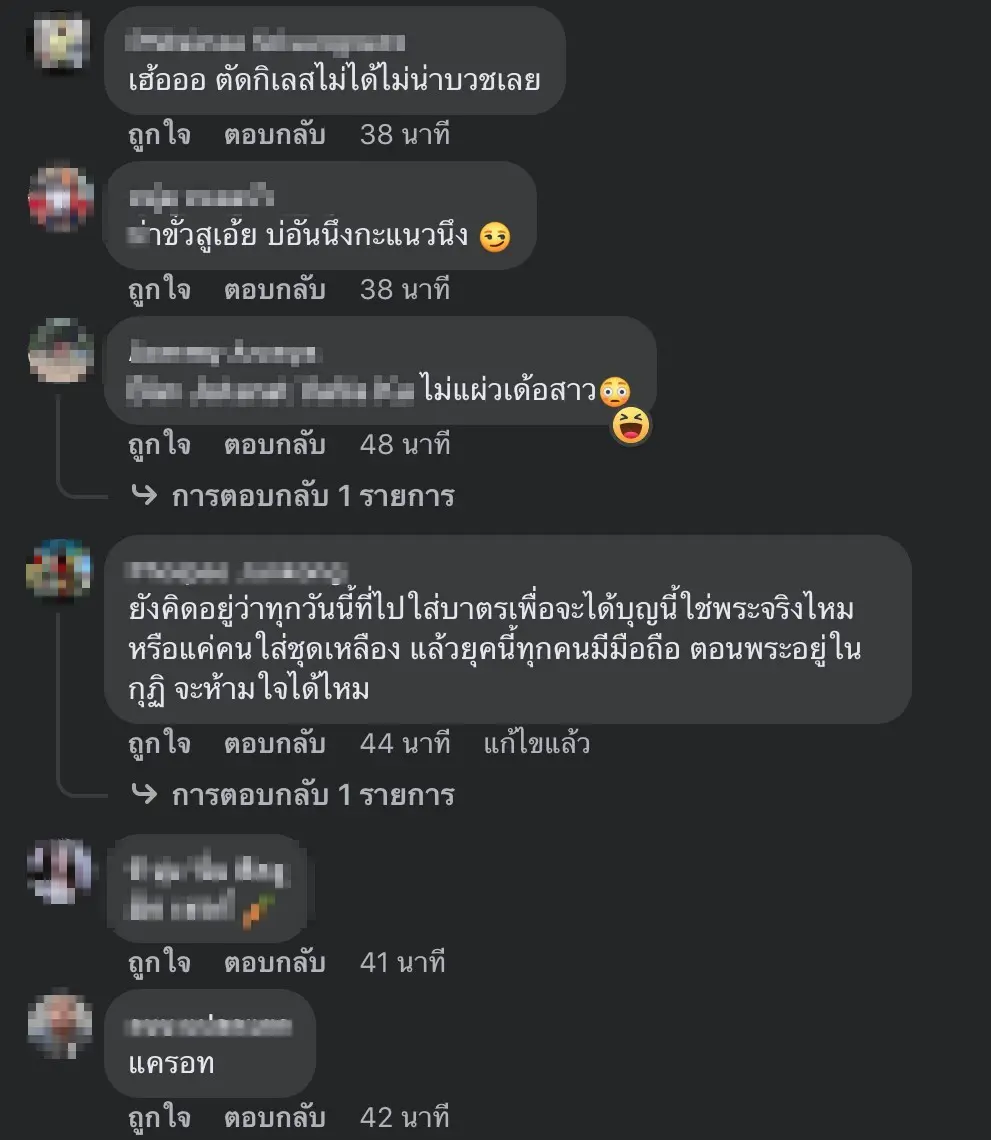This screenshot has height=1140, width=991.
Task: Expand 1 reply under the 48-minute comment
Action: click(313, 496)
